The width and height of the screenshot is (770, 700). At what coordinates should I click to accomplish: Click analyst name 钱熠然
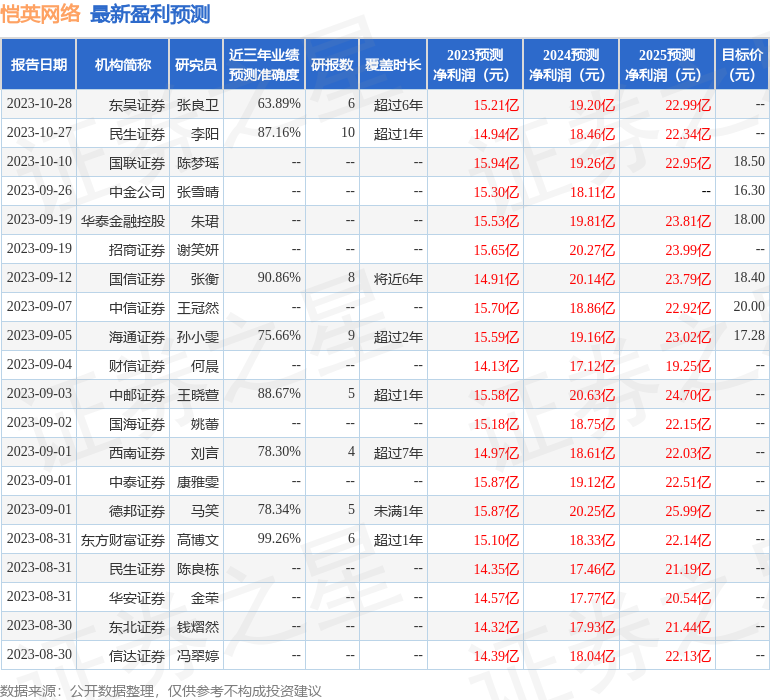point(197,626)
